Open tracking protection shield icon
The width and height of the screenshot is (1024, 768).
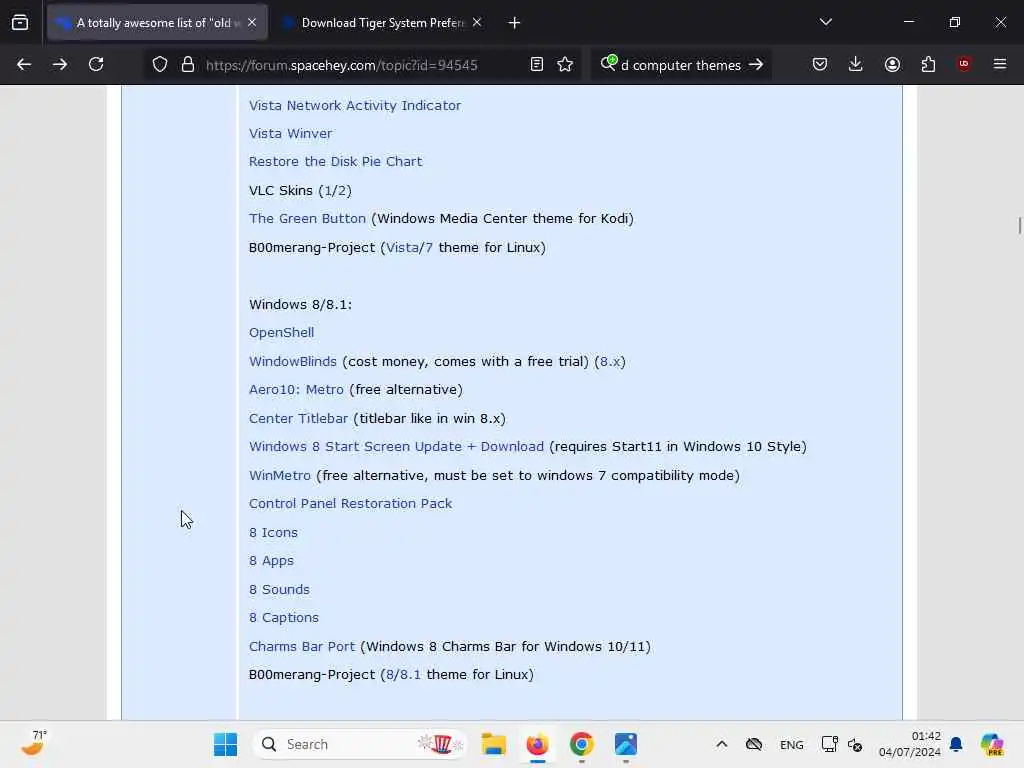tap(160, 65)
